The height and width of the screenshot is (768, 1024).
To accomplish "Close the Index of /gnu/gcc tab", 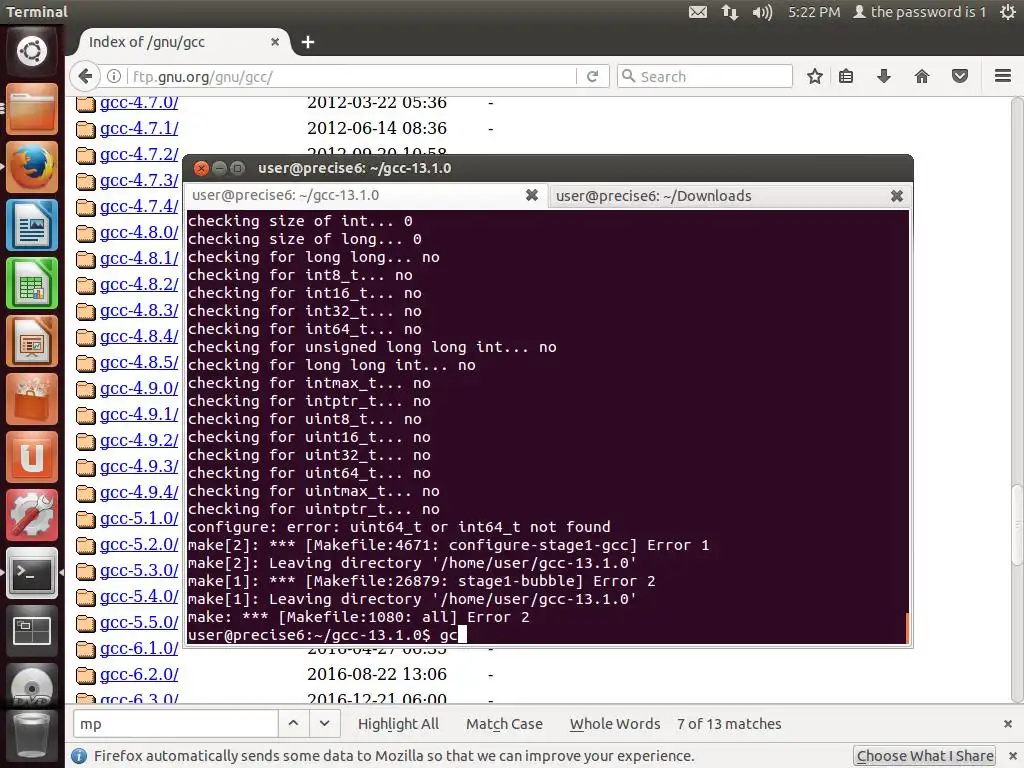I will [275, 42].
